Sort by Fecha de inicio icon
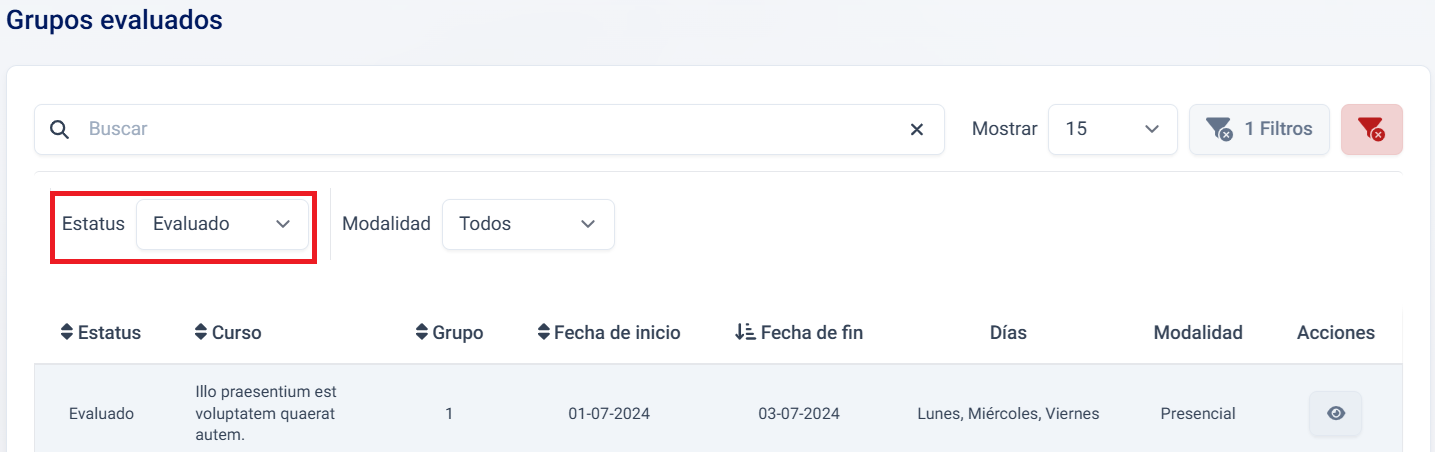Image resolution: width=1435 pixels, height=452 pixels. pos(543,333)
